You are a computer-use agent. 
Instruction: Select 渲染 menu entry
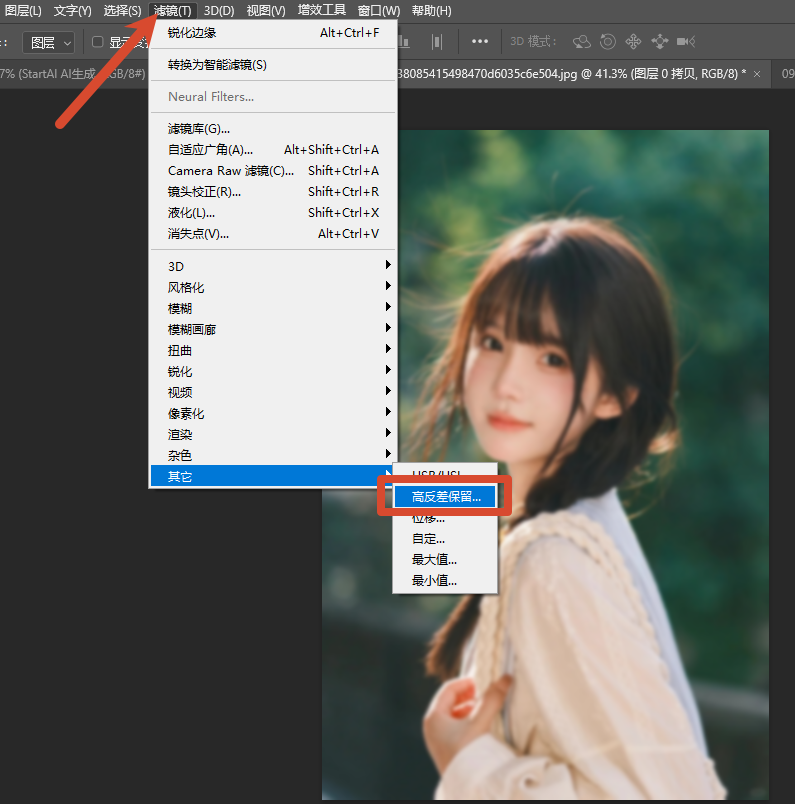[x=273, y=435]
